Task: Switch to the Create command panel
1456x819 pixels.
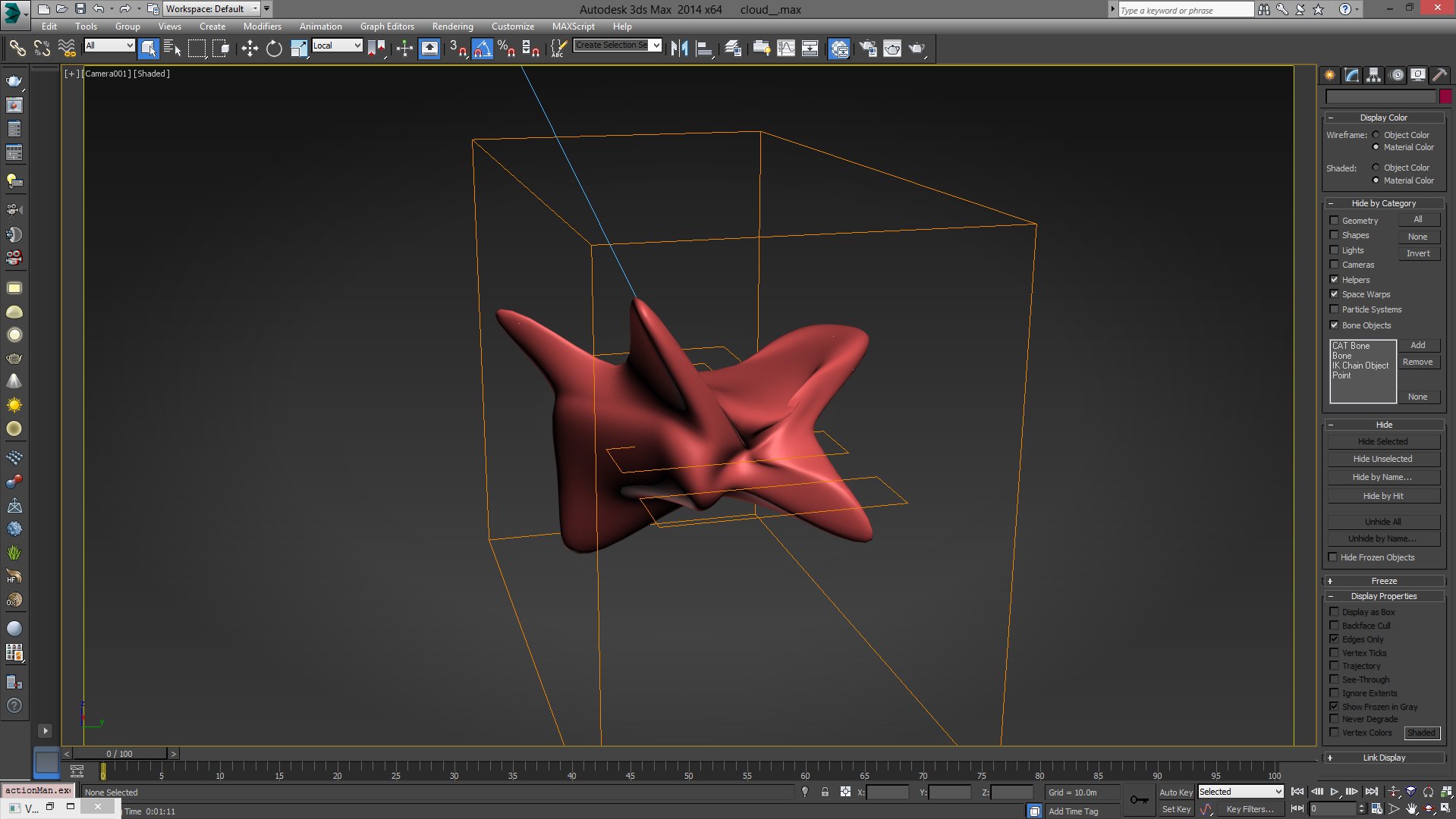Action: point(1329,75)
